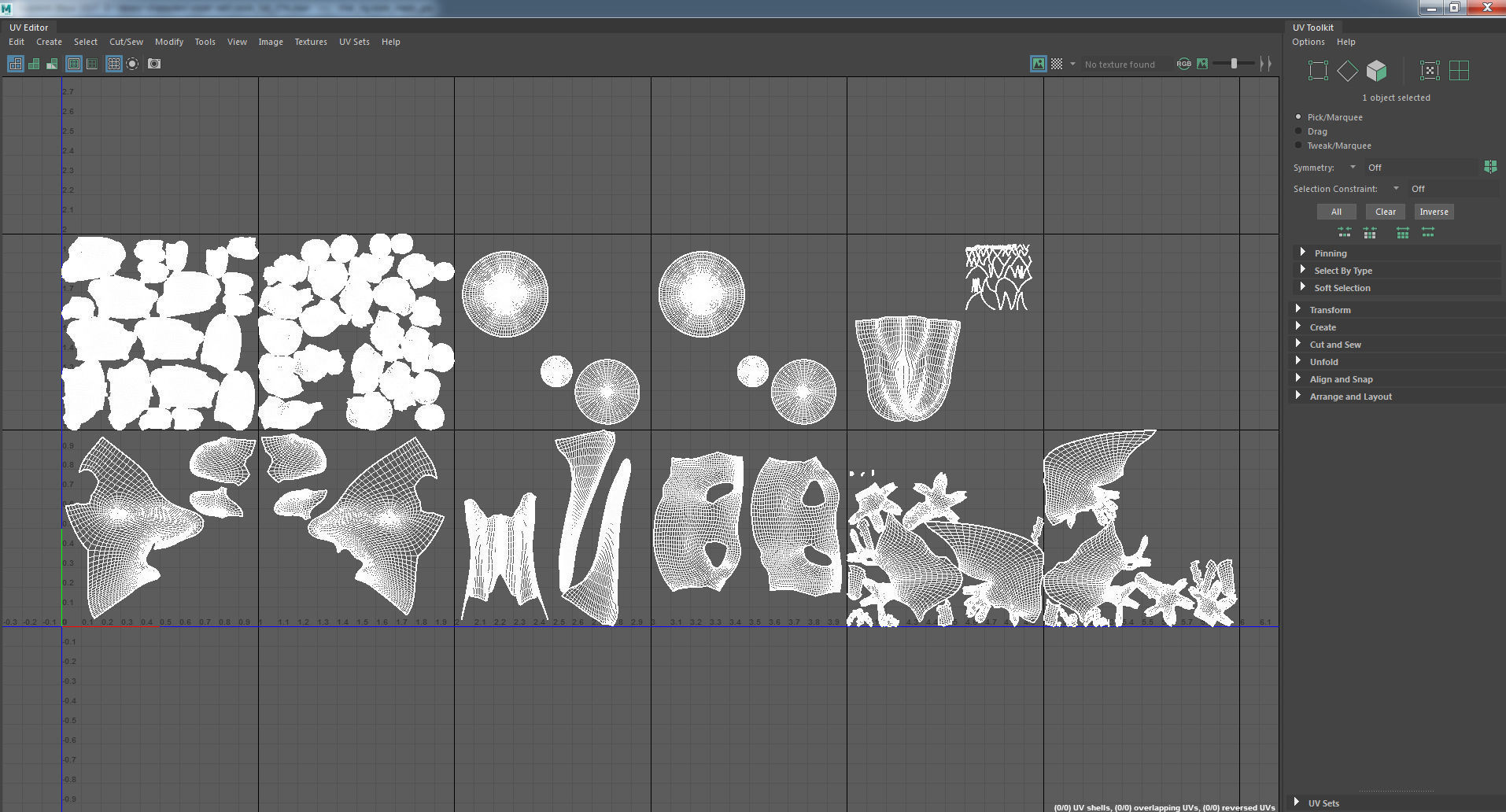Click the grow selection icon
This screenshot has height=812, width=1506.
pyautogui.click(x=1403, y=232)
